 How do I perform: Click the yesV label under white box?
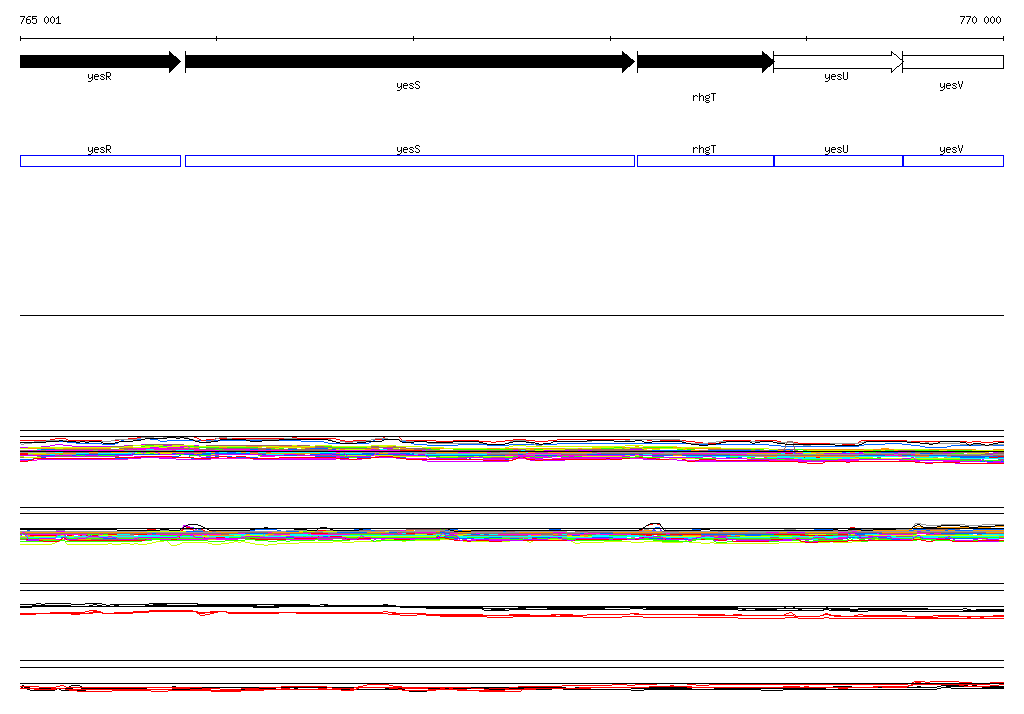coord(952,86)
